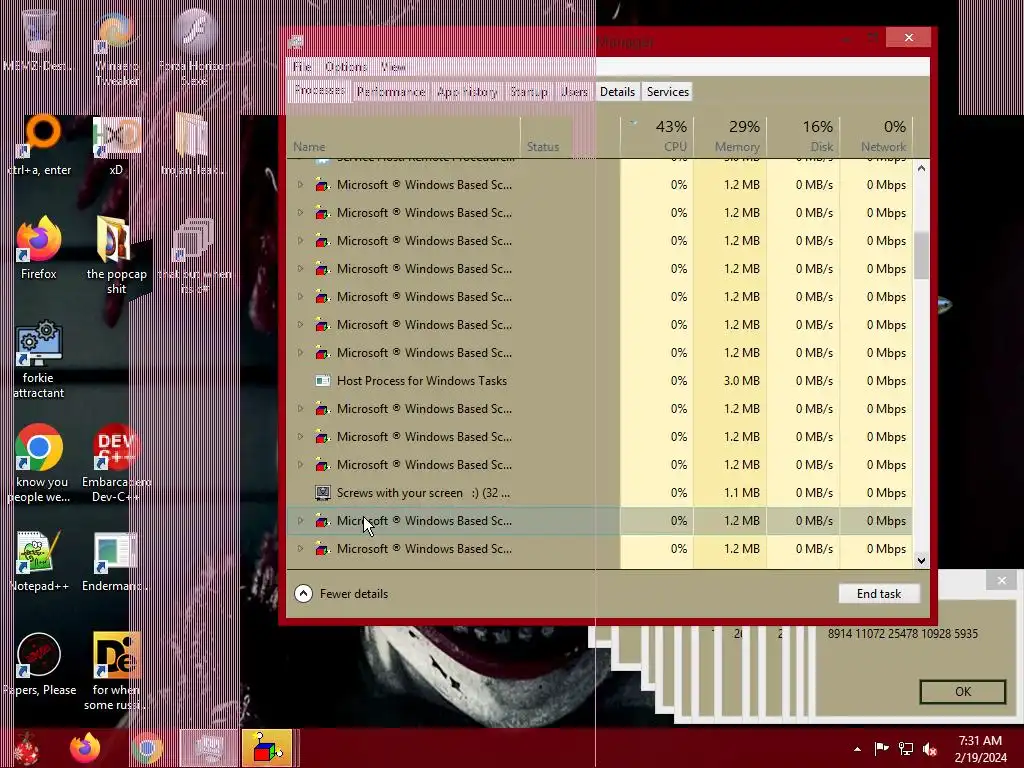This screenshot has width=1024, height=768.
Task: Open the Forza Horizon 5.exe desktop icon
Action: [x=195, y=47]
